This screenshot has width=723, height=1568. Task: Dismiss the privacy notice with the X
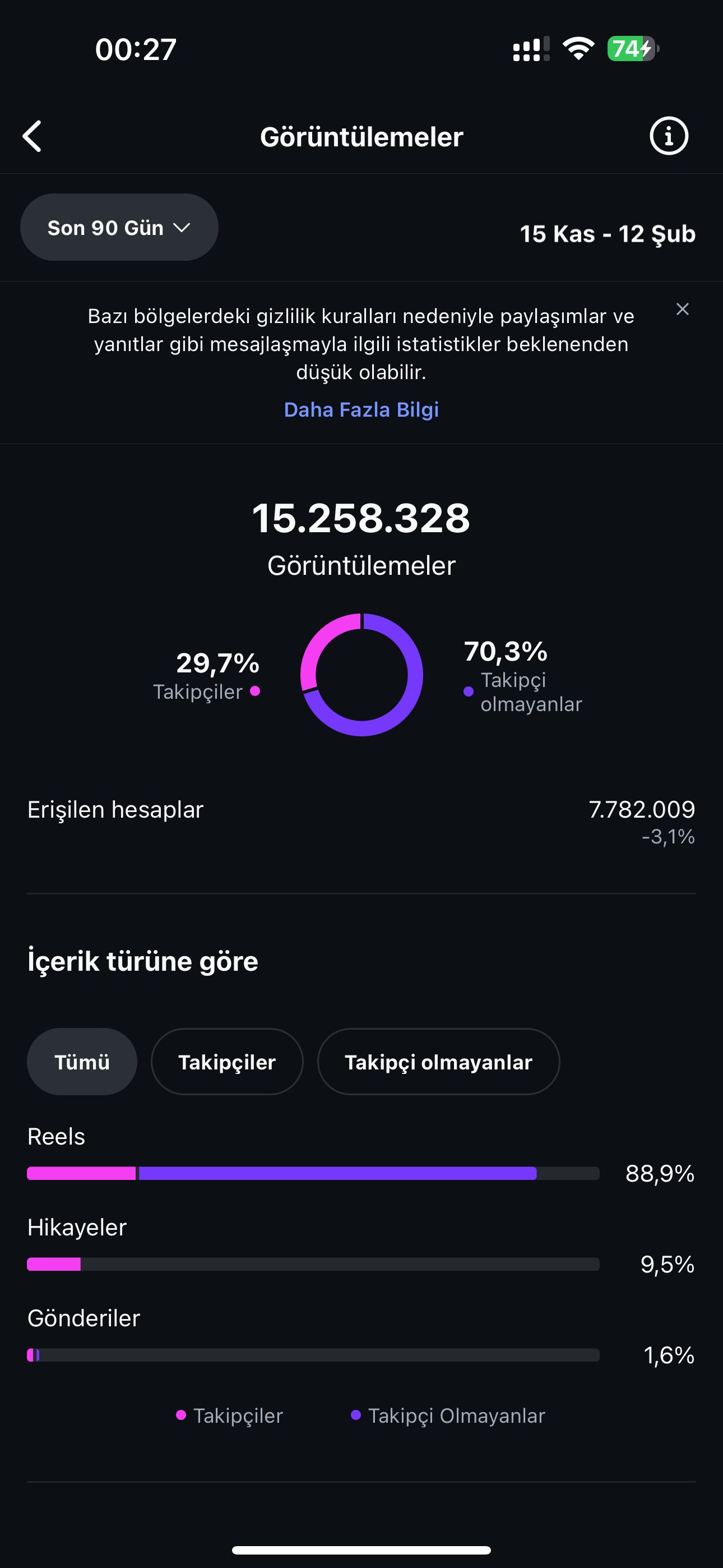pos(682,309)
